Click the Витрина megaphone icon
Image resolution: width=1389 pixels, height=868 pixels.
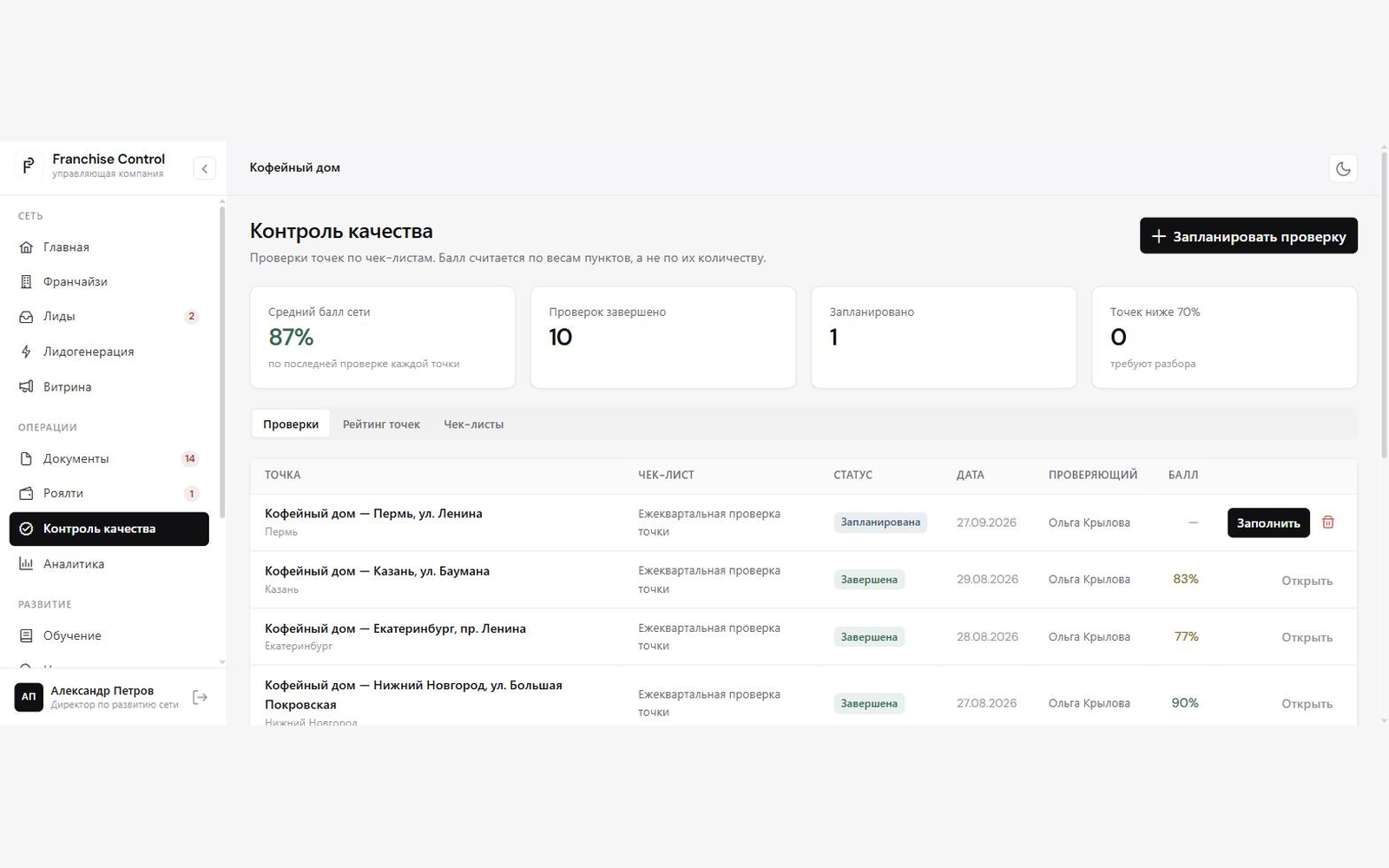26,387
